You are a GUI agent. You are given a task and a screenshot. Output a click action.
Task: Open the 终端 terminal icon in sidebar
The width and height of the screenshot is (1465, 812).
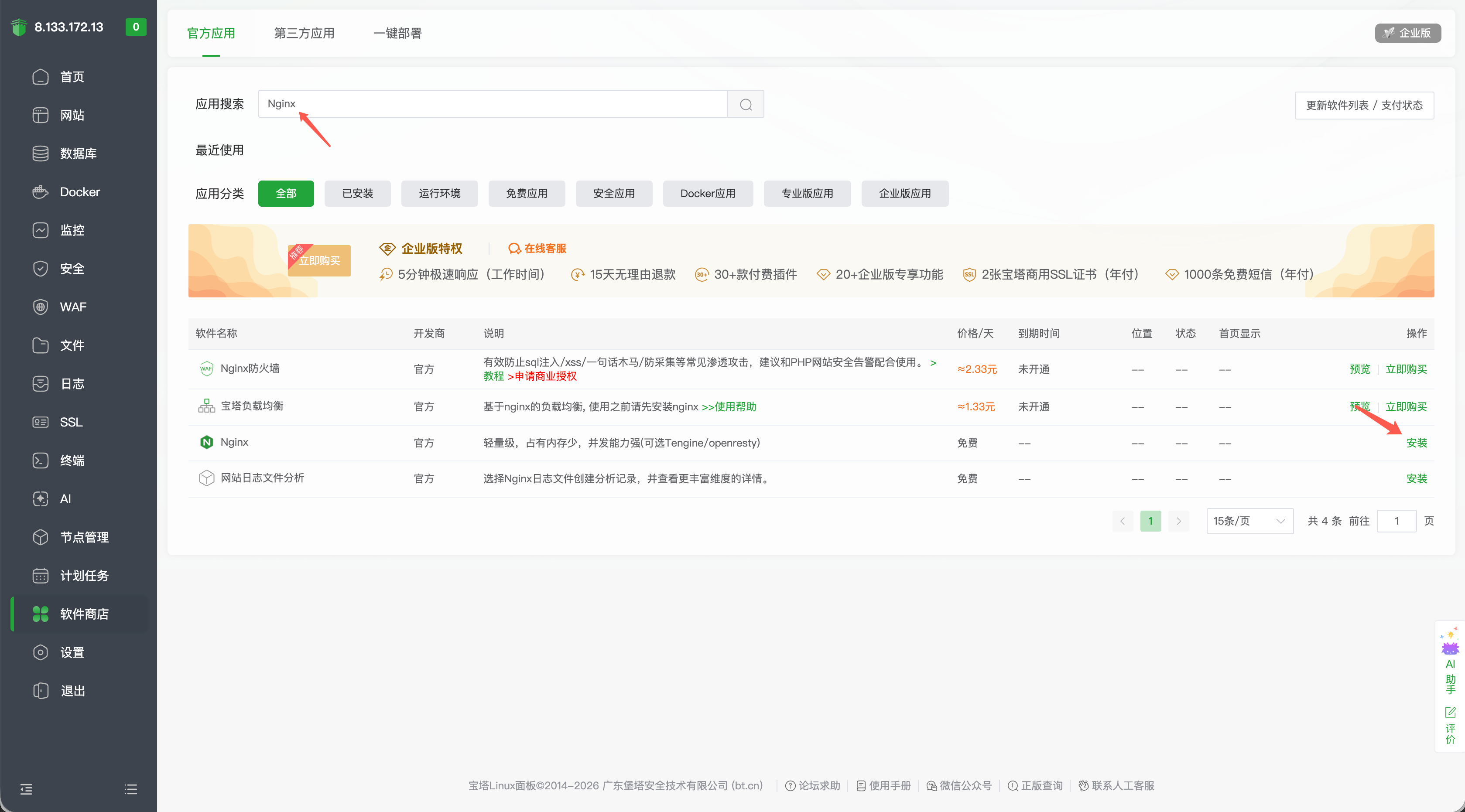tap(41, 461)
